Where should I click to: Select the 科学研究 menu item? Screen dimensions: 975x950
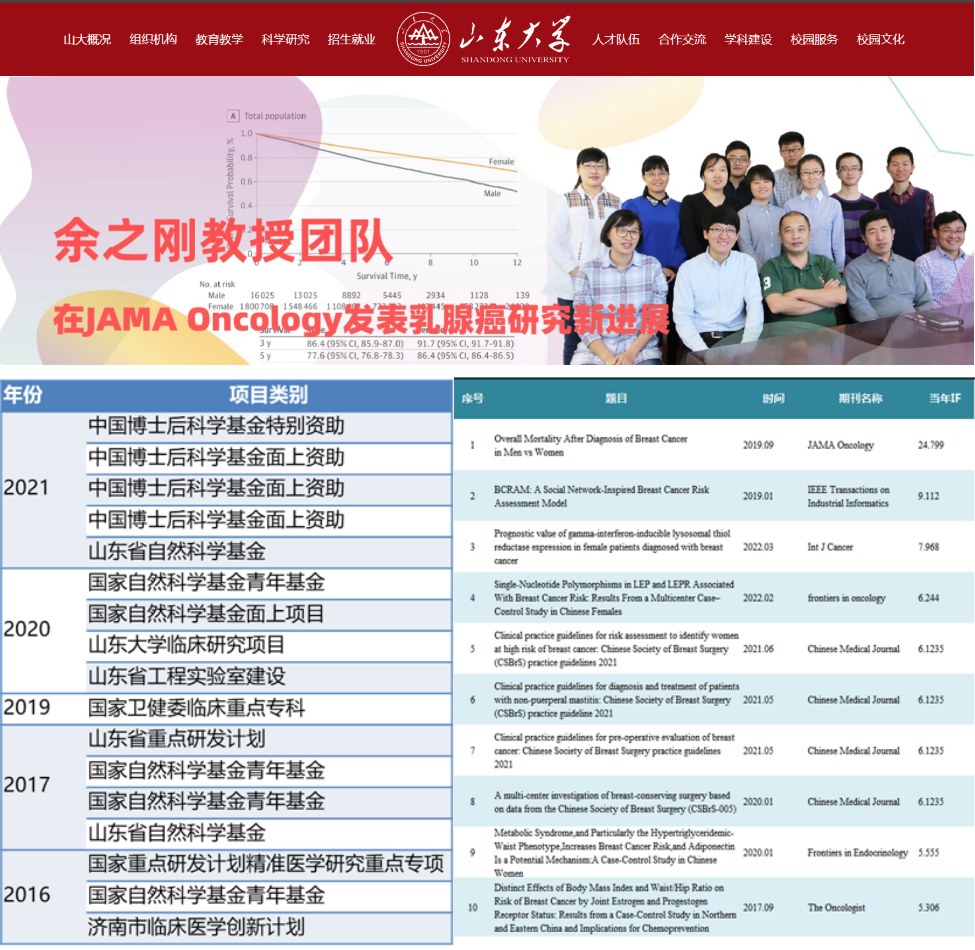285,40
